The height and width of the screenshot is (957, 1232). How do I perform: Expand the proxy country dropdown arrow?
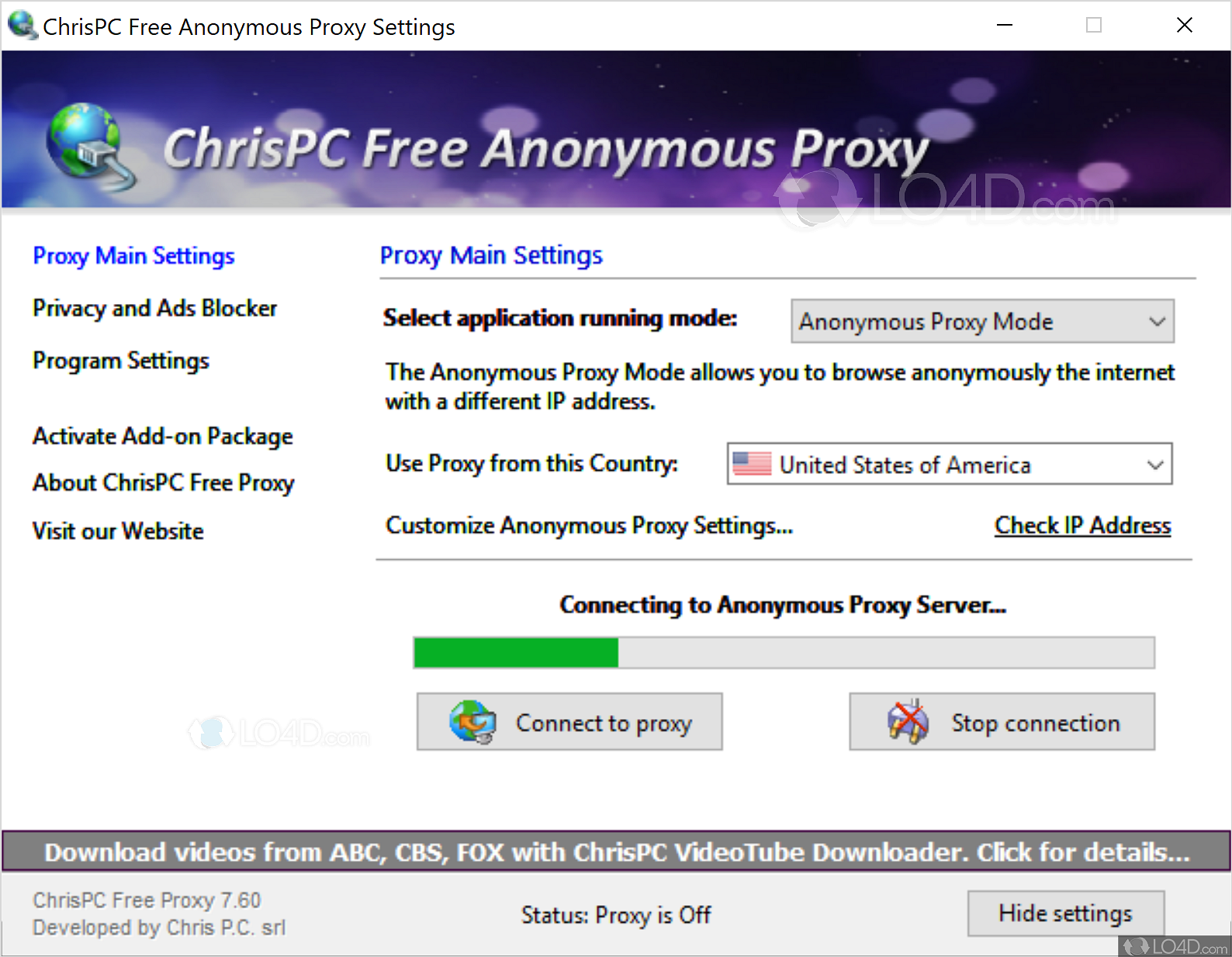[1155, 465]
